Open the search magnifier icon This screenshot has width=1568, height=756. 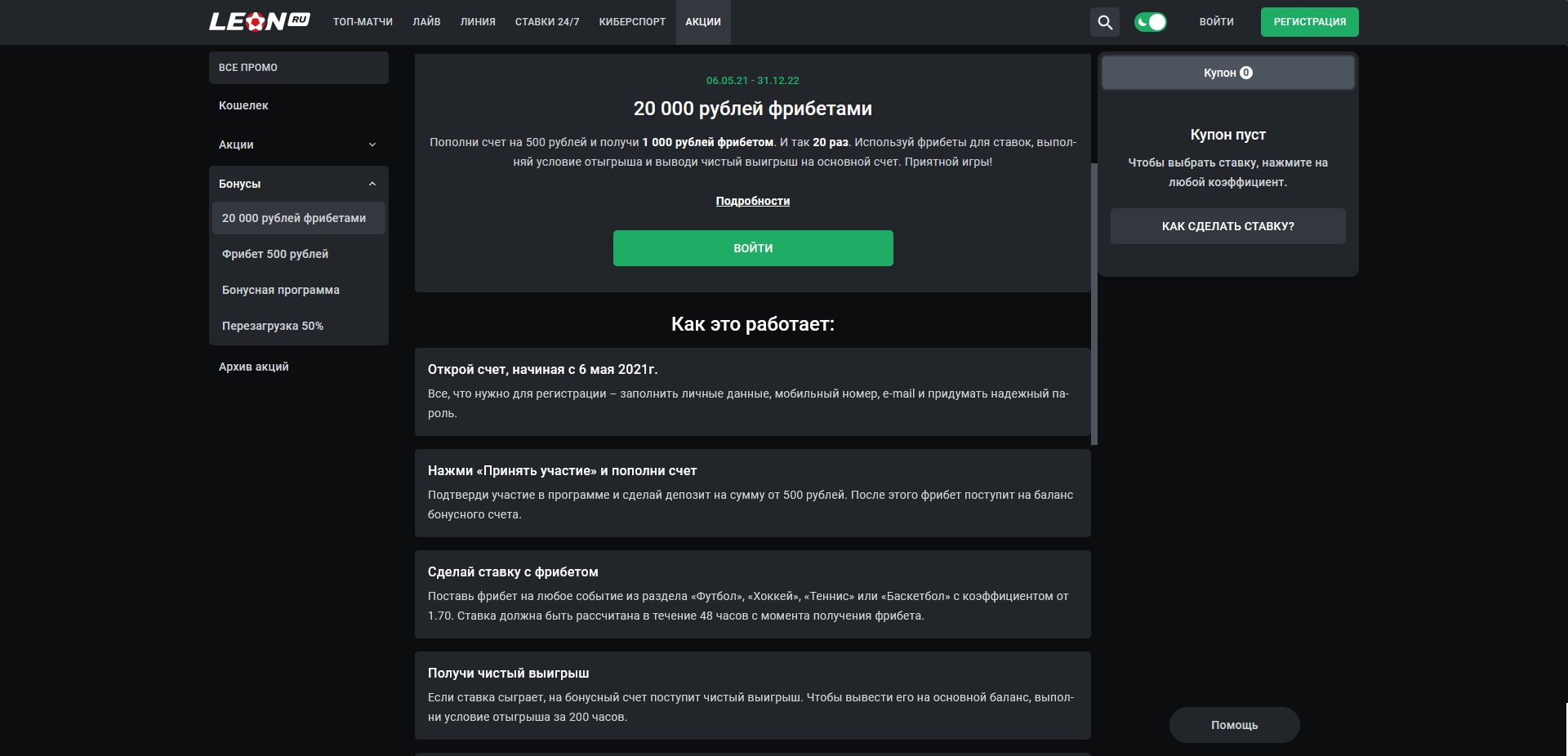pos(1105,22)
